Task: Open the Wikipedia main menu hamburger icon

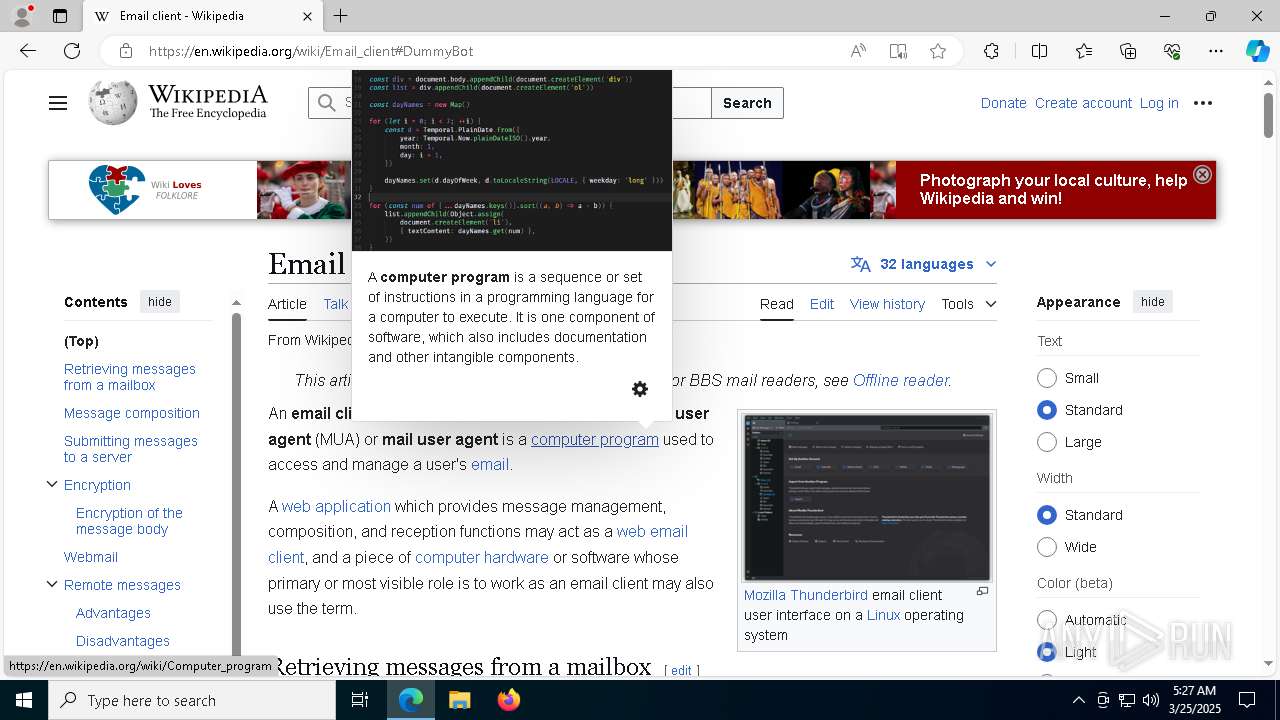Action: click(58, 103)
